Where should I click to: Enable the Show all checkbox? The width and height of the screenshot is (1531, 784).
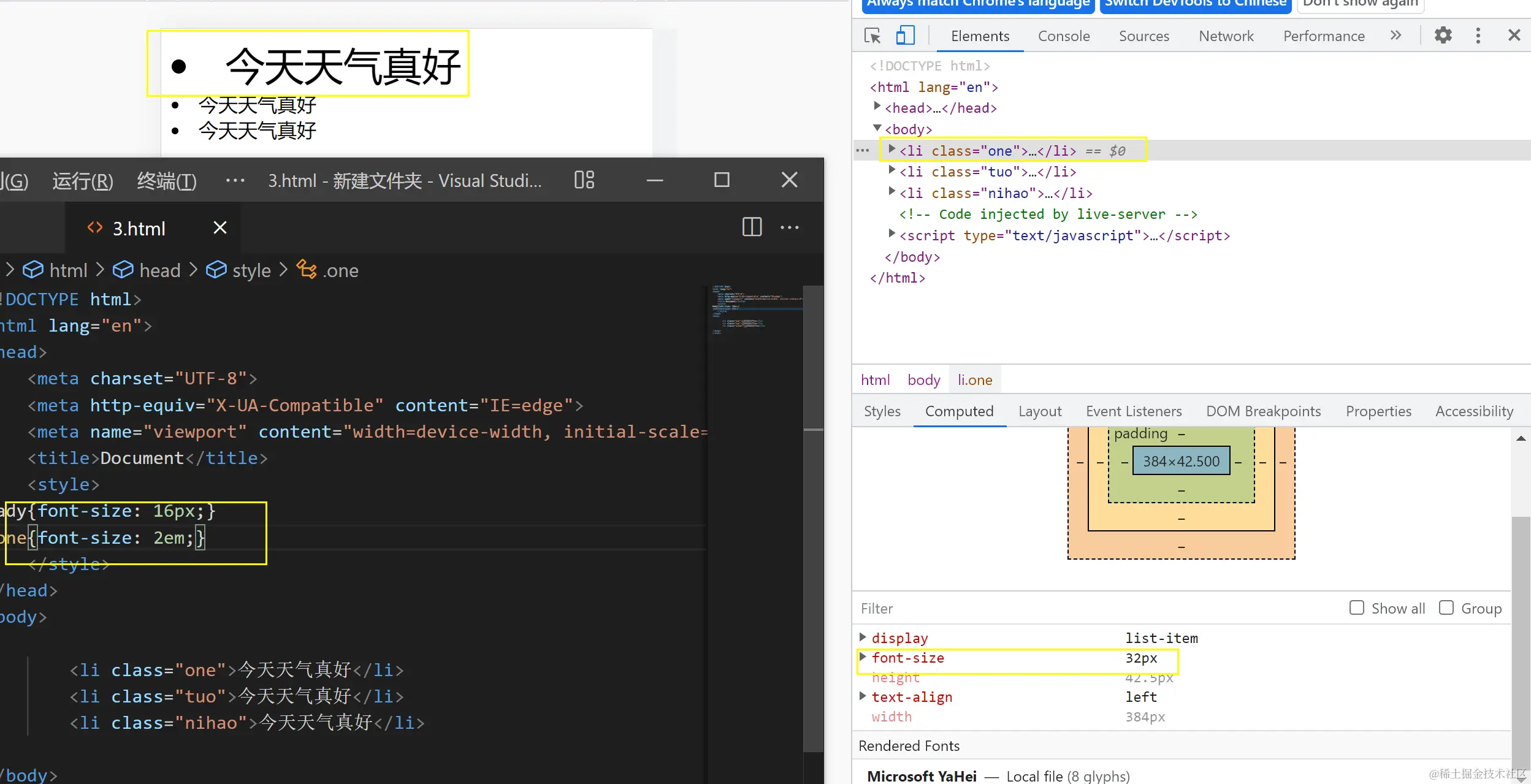coord(1356,607)
